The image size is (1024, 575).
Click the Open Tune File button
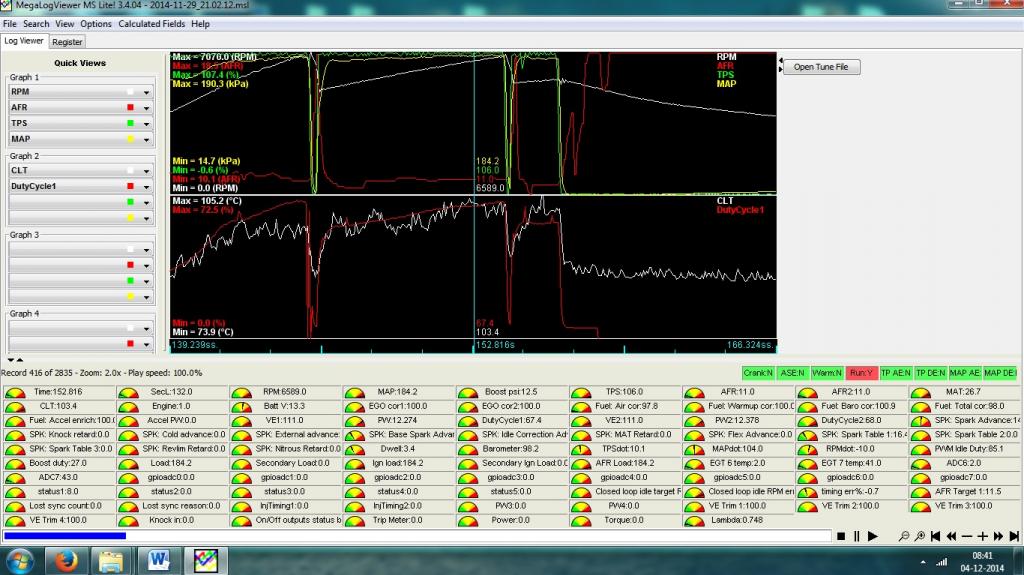820,67
